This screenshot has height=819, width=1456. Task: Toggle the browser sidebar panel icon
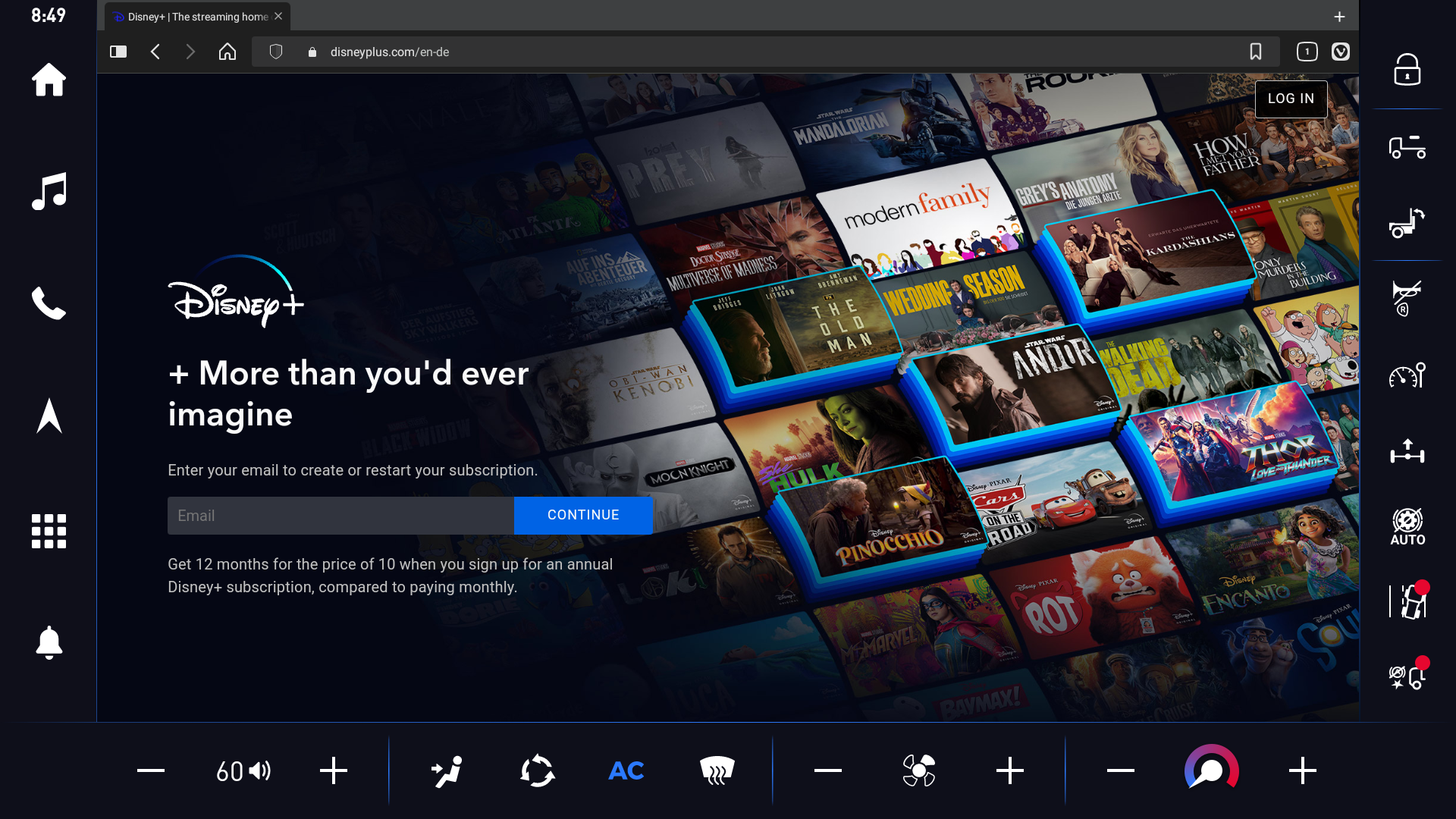[x=118, y=52]
